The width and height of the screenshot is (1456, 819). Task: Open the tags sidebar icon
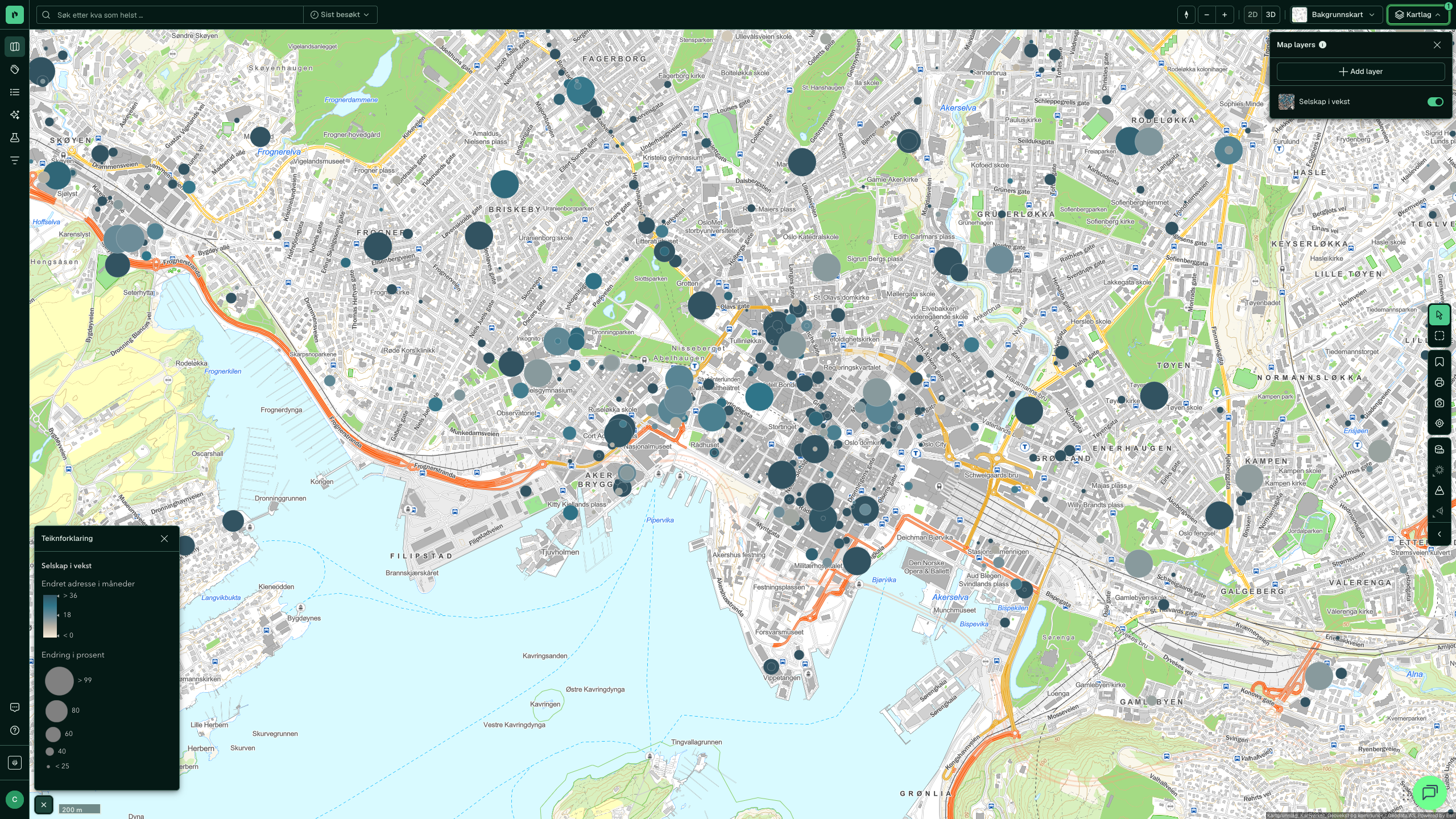pos(15,69)
